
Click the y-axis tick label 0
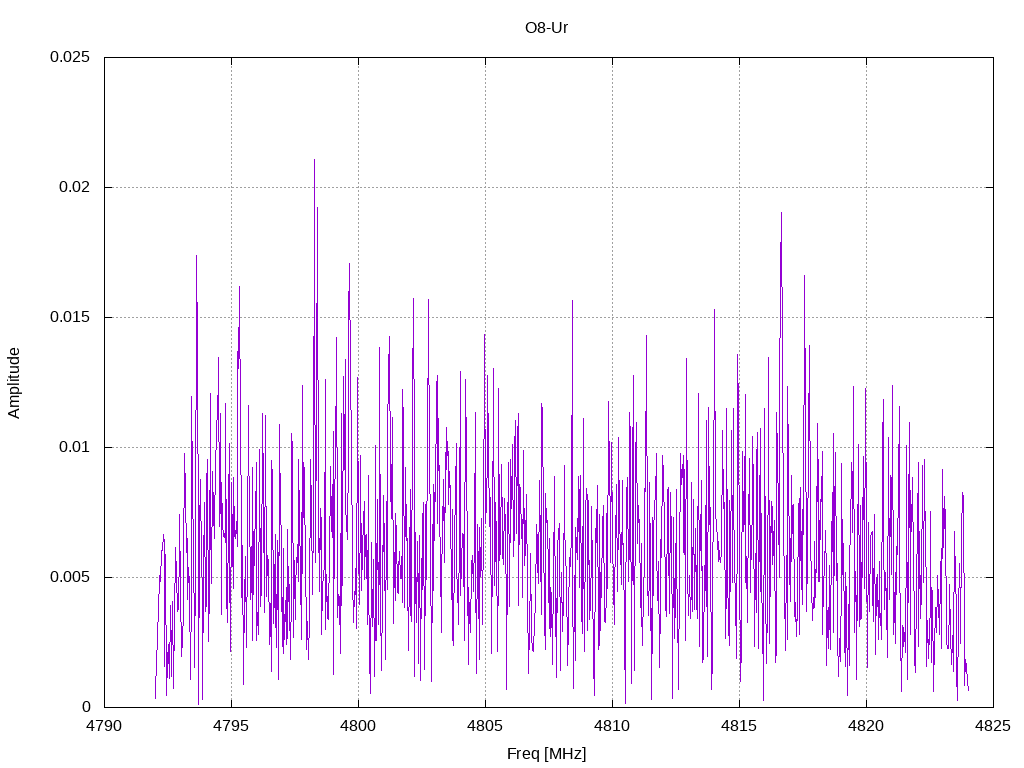point(86,707)
